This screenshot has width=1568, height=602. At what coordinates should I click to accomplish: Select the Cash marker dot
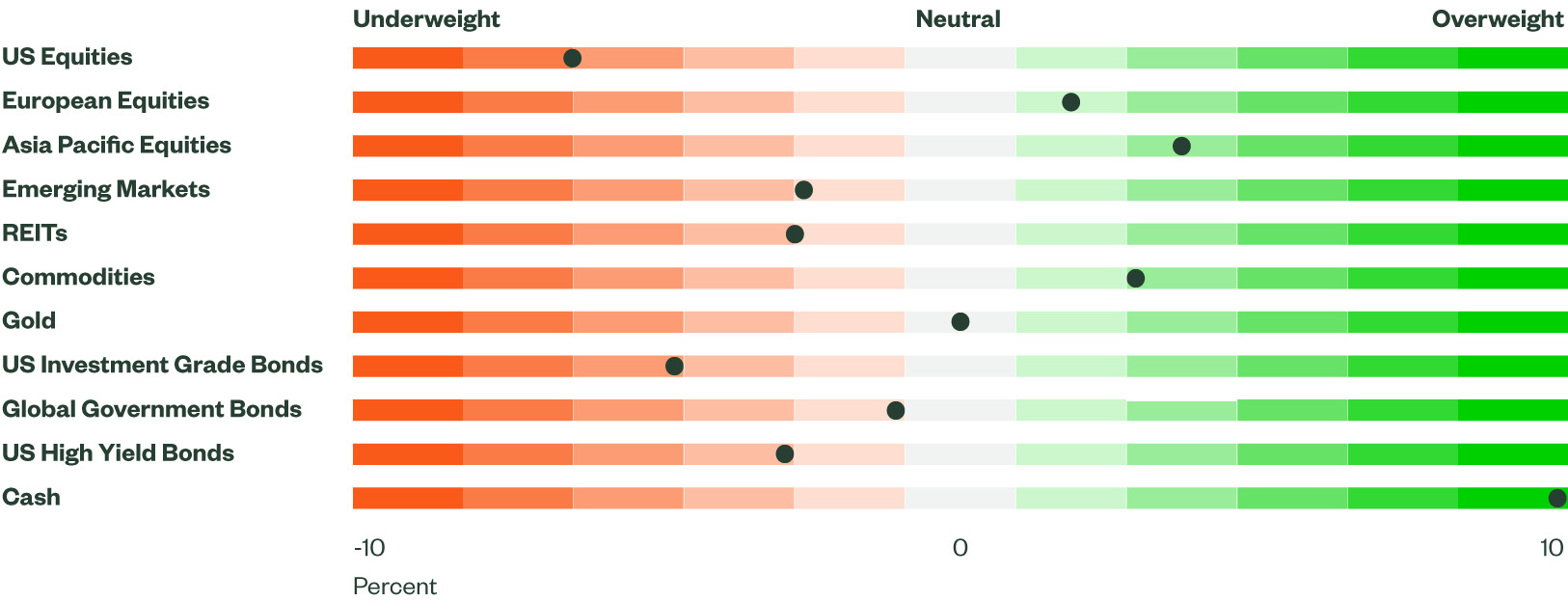(1556, 498)
